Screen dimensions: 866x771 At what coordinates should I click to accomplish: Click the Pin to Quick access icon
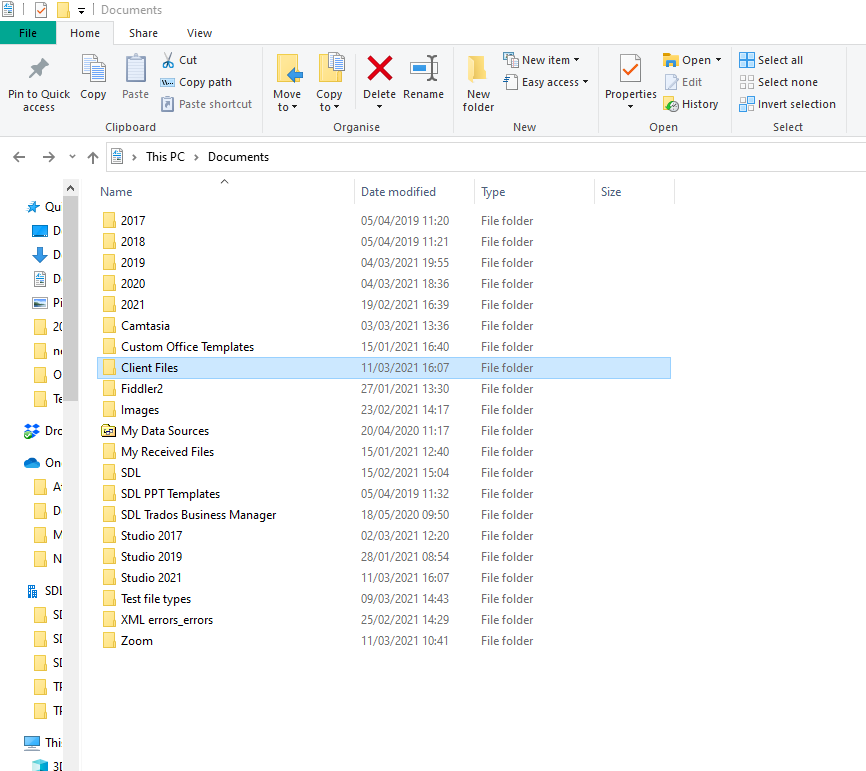(x=39, y=70)
